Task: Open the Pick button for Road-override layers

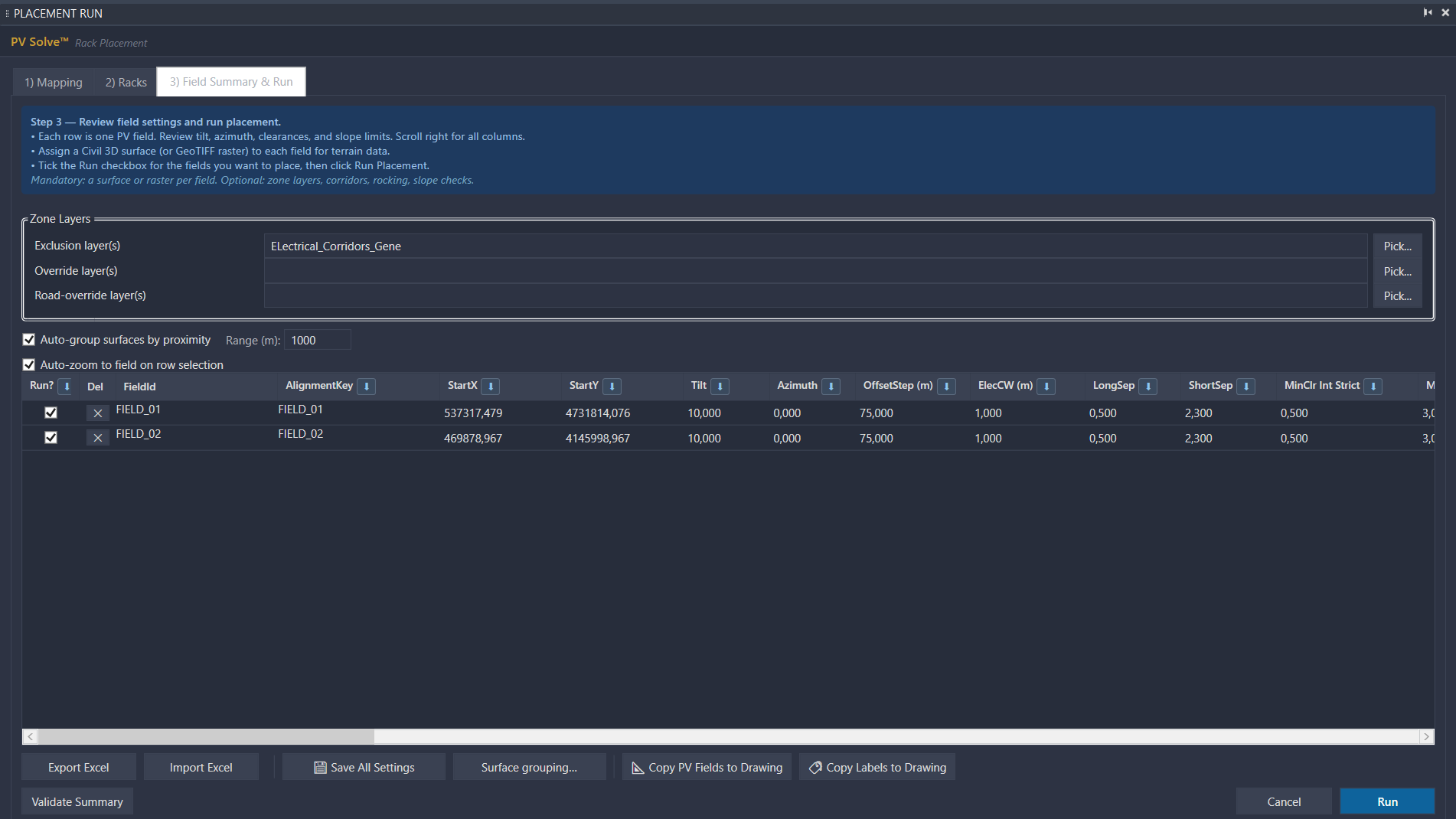Action: [1397, 296]
